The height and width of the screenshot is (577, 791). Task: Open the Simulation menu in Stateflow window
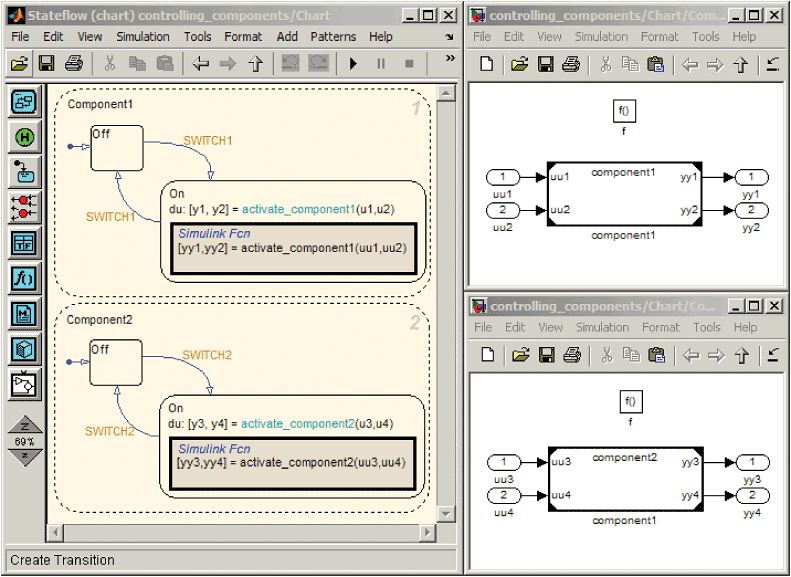tap(143, 37)
